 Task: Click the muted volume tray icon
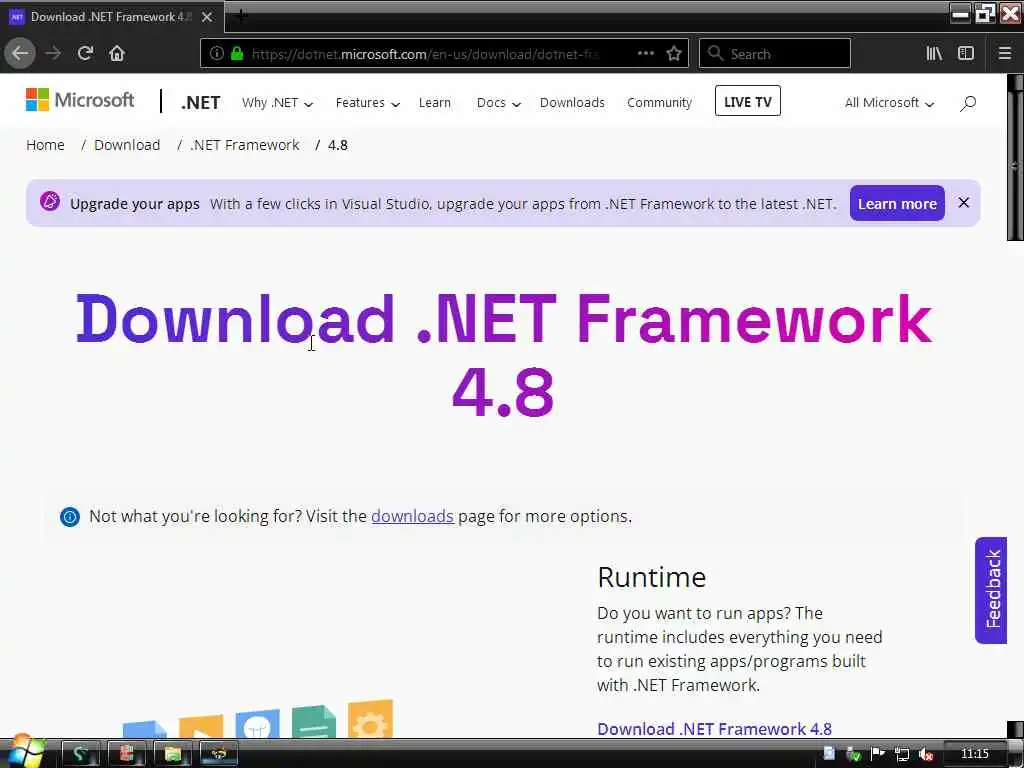(x=926, y=754)
